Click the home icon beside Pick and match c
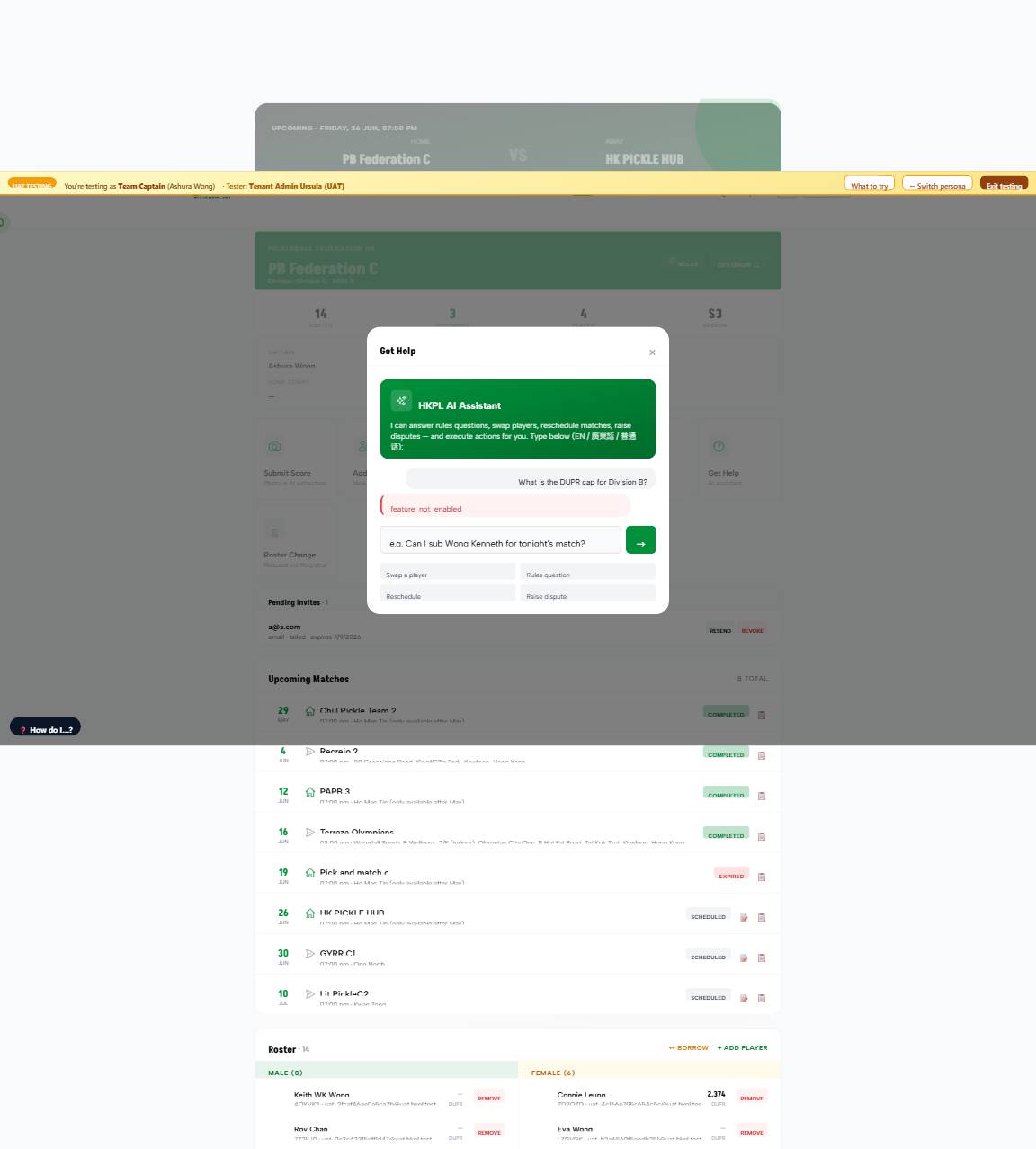1036x1149 pixels. click(x=310, y=872)
